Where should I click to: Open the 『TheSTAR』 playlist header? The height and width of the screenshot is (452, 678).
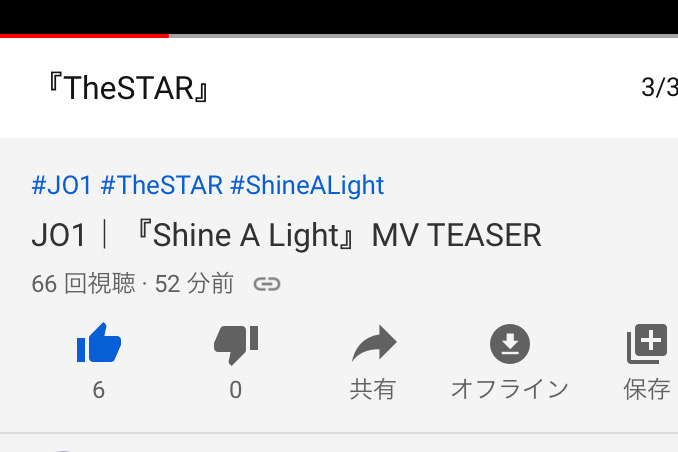pyautogui.click(x=128, y=88)
